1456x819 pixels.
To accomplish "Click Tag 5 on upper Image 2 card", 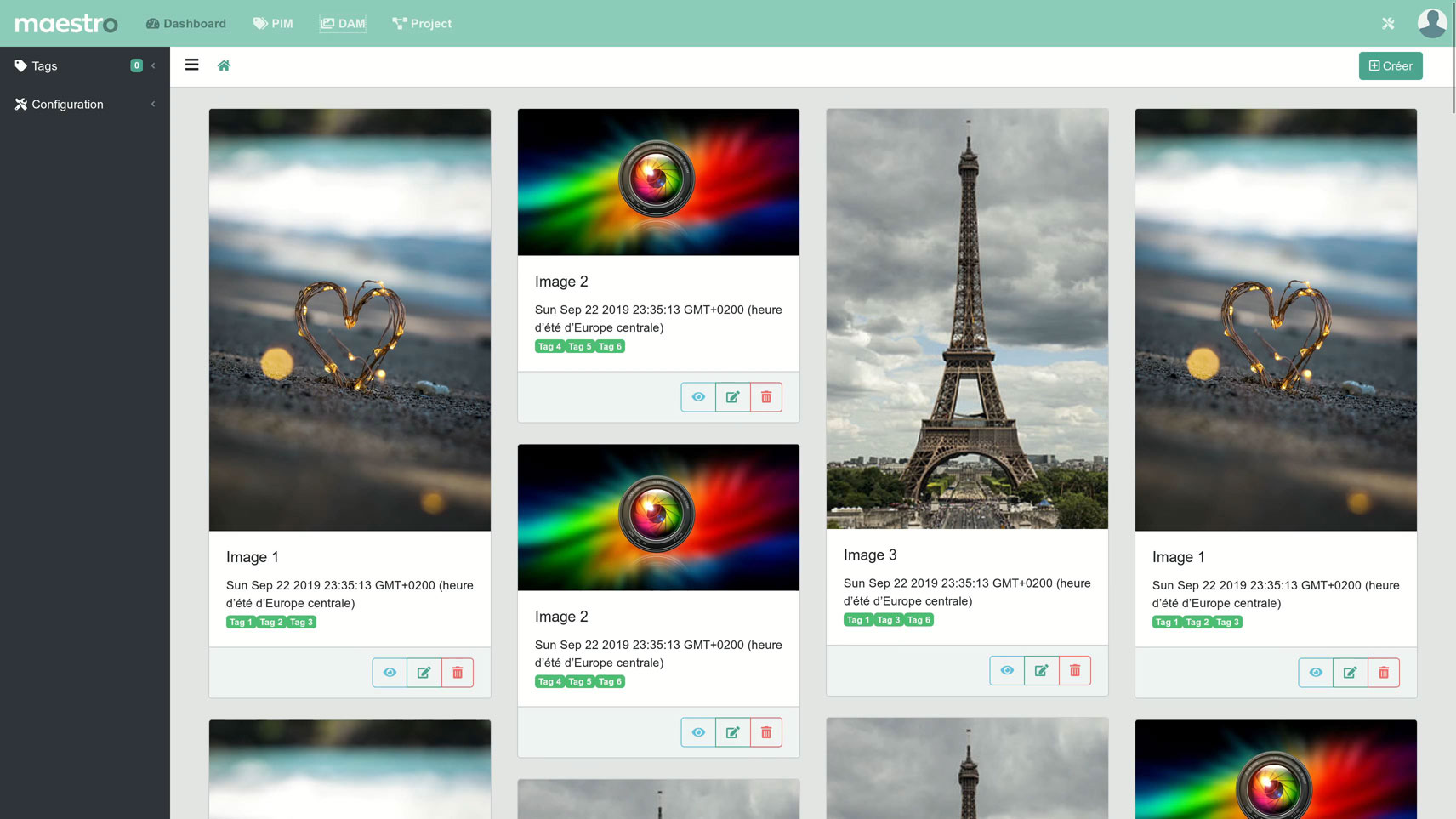I will 580,346.
